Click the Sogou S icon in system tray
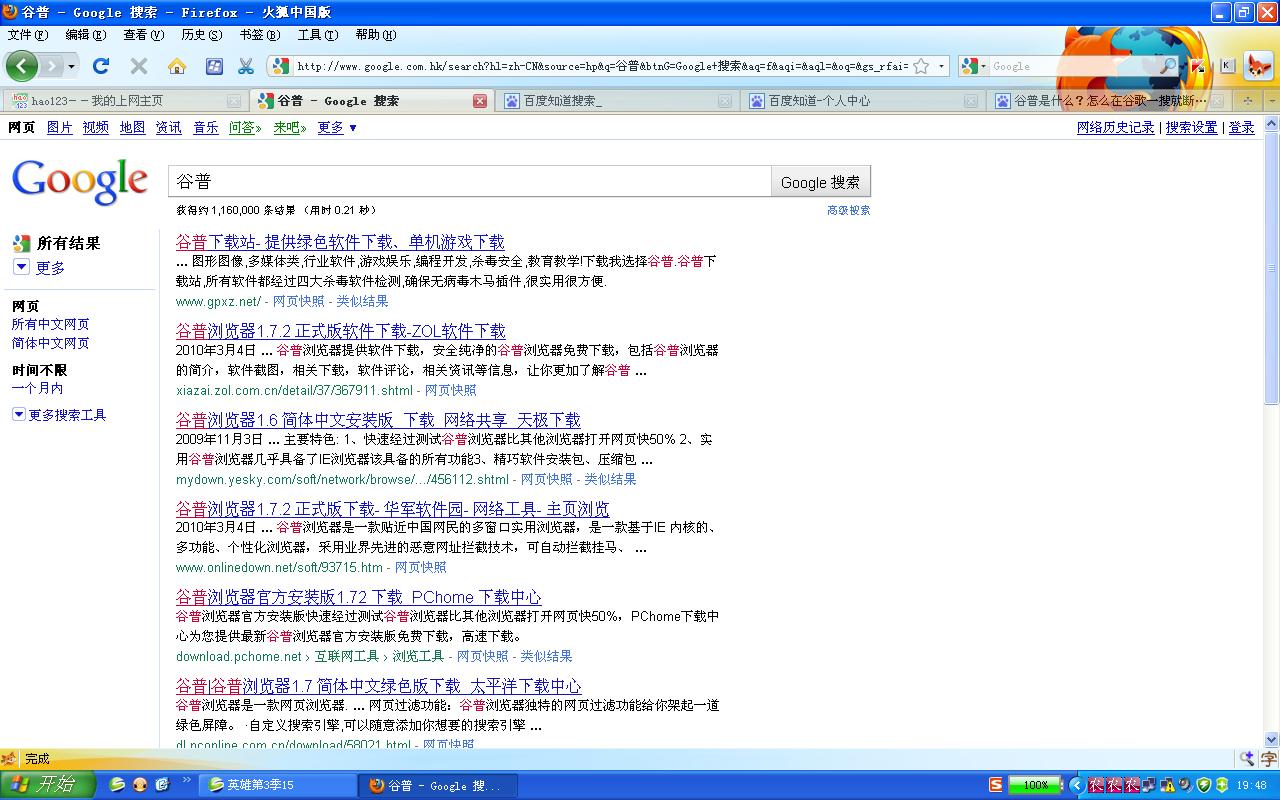Image resolution: width=1280 pixels, height=800 pixels. (996, 785)
